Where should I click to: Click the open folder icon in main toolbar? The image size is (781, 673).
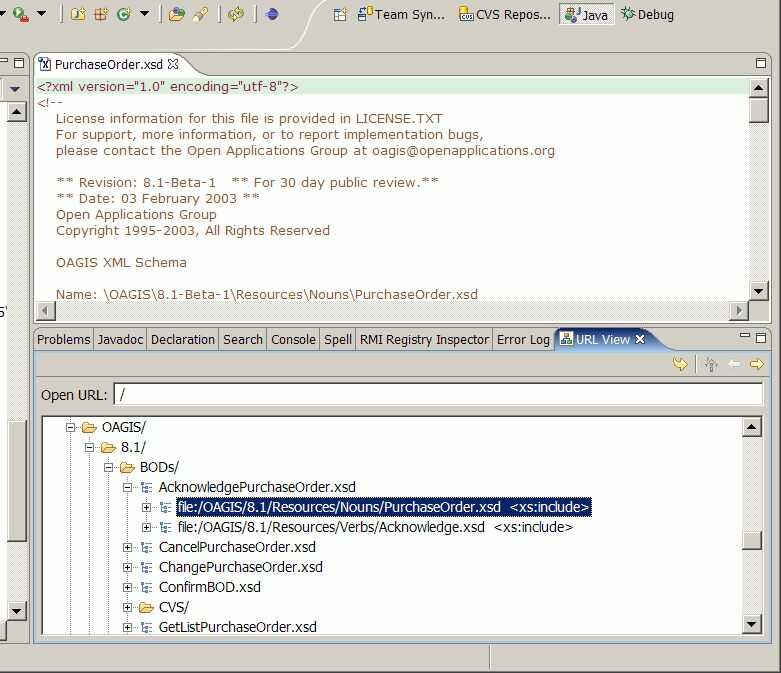point(176,14)
